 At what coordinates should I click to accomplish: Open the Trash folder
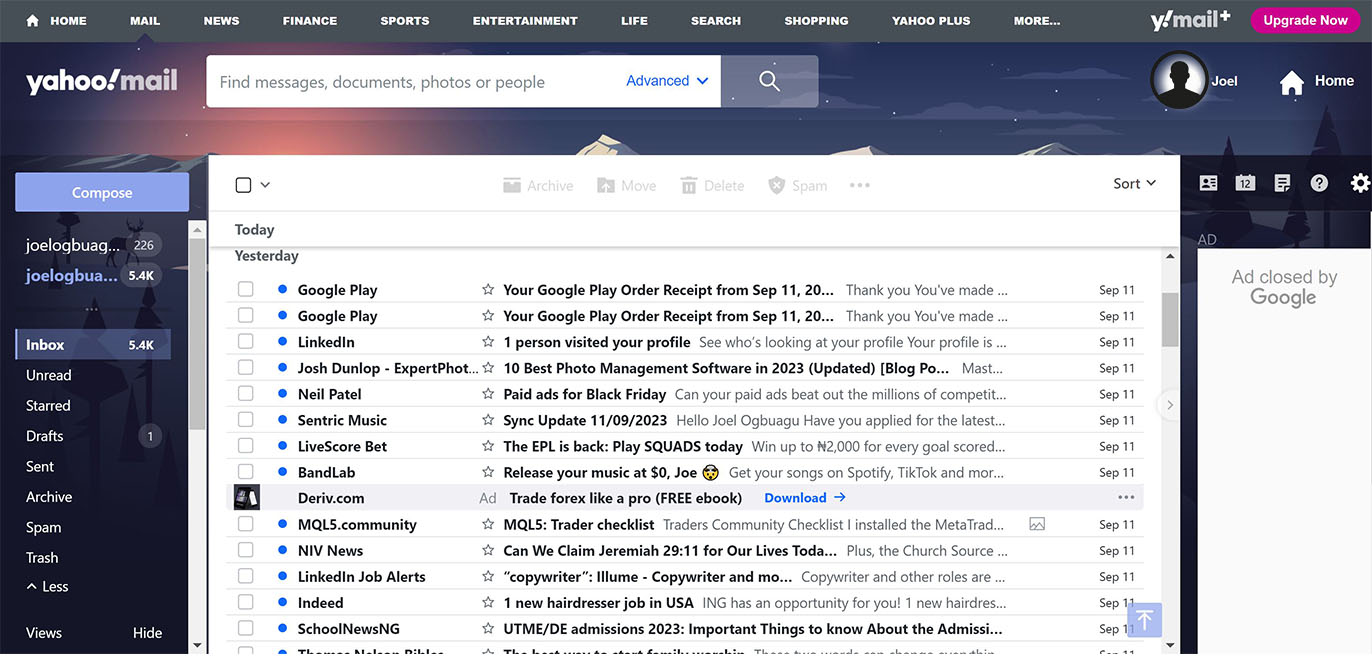click(x=42, y=558)
